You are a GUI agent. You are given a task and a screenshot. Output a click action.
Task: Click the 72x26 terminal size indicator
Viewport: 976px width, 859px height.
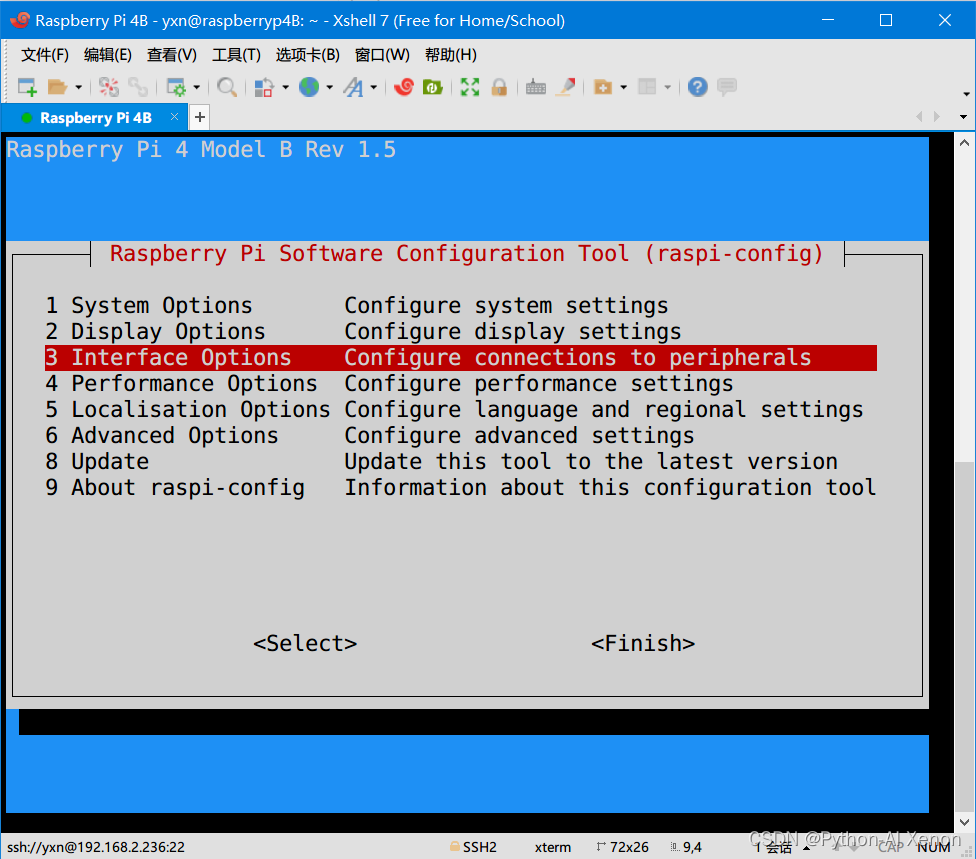(x=629, y=847)
